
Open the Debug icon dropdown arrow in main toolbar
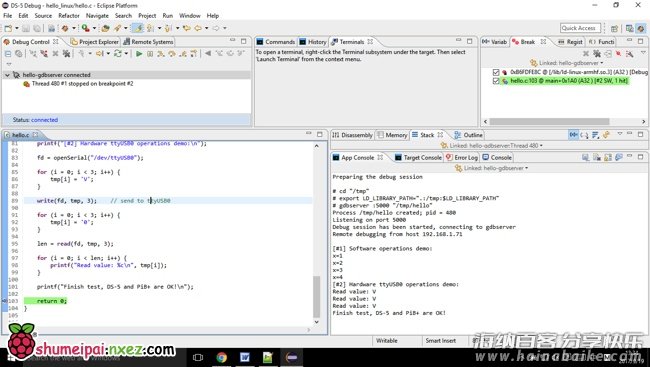point(74,28)
